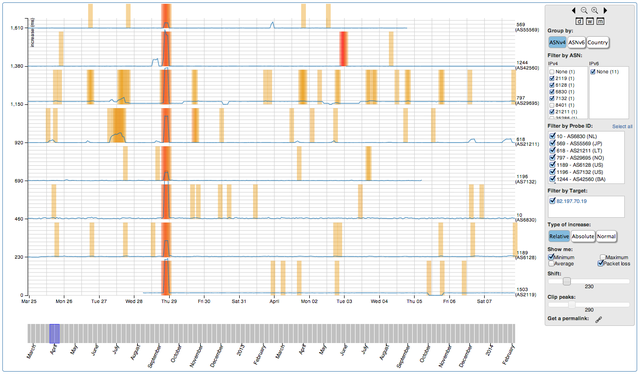The image size is (640, 374).
Task: Click the 'Thu 29' date axis label
Action: (169, 301)
